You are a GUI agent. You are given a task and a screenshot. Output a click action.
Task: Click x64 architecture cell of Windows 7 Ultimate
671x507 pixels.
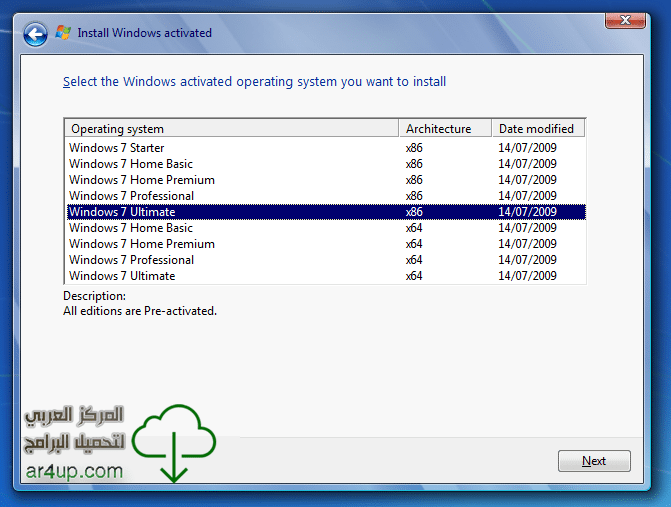point(414,276)
